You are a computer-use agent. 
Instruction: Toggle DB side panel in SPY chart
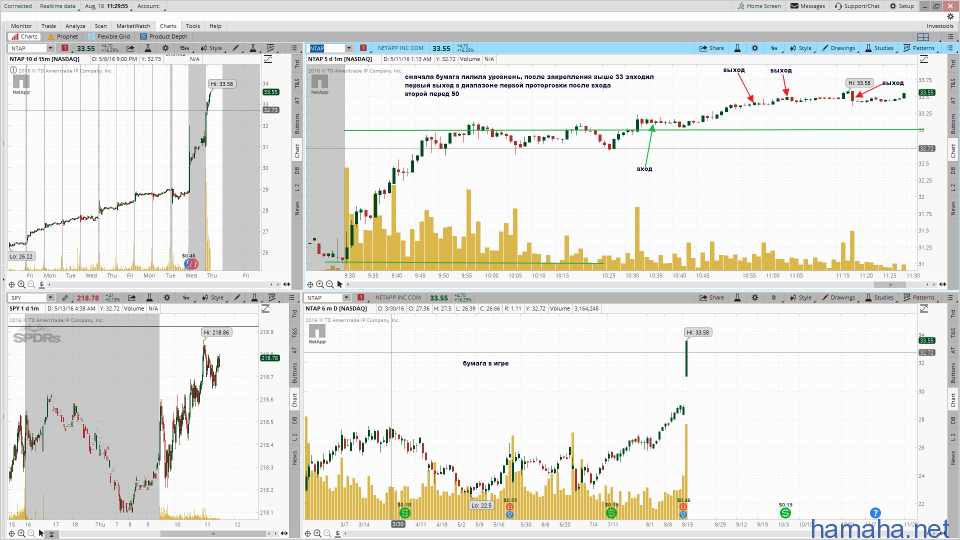click(294, 420)
